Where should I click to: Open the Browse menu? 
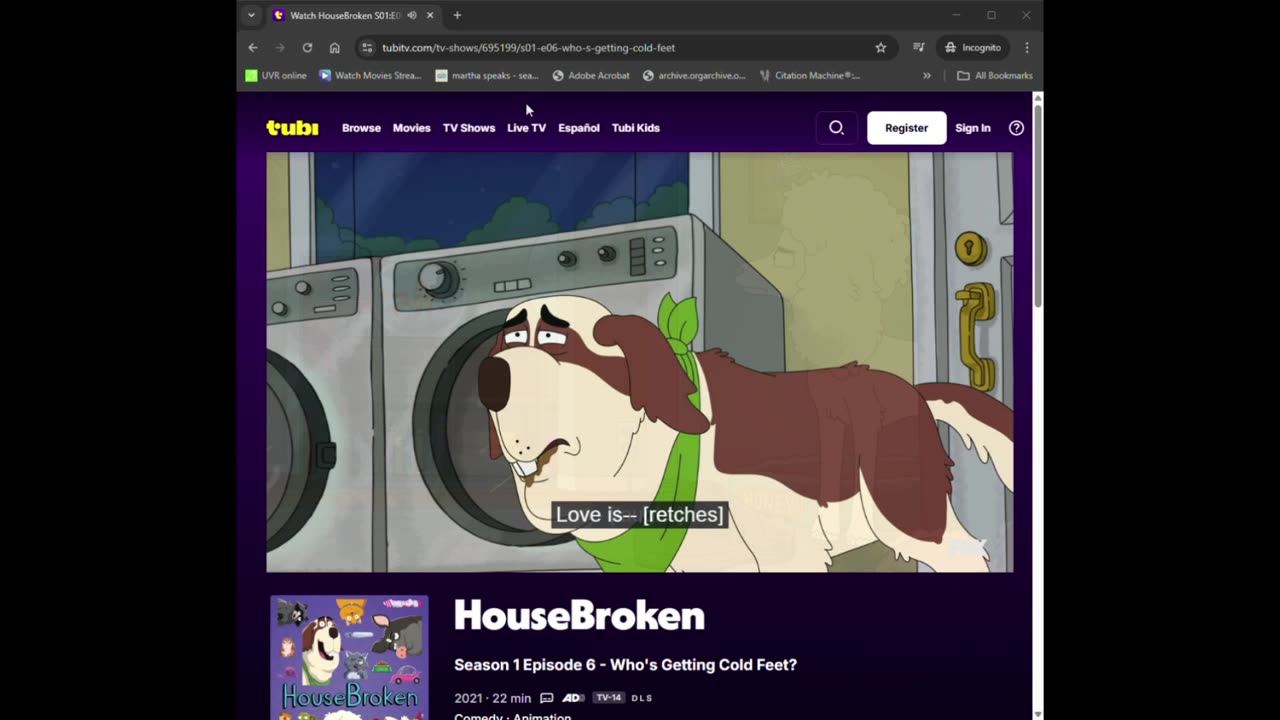click(x=361, y=128)
